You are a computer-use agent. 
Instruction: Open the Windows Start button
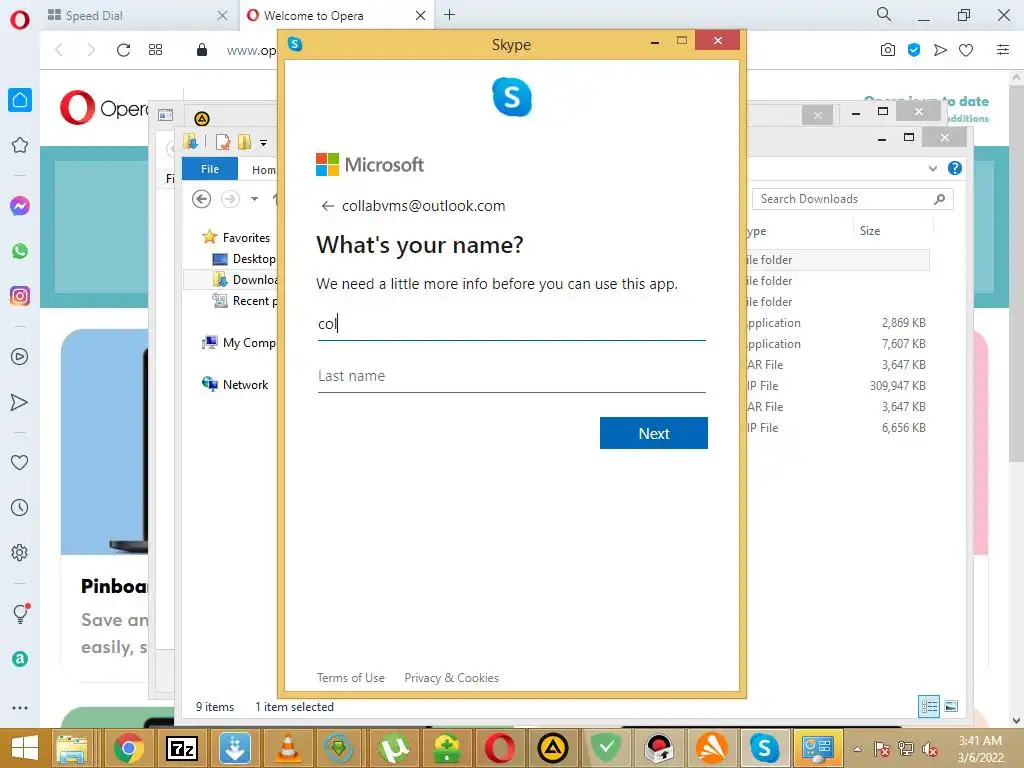click(x=25, y=748)
